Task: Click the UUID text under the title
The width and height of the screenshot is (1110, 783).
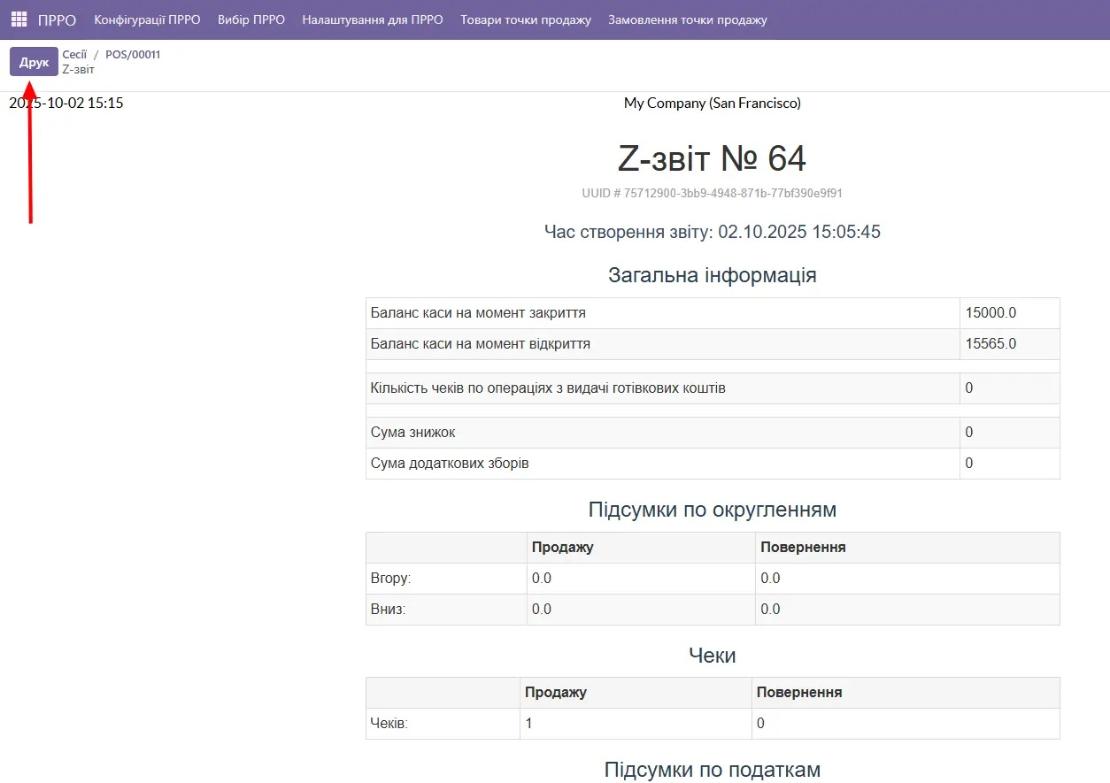Action: (x=713, y=192)
